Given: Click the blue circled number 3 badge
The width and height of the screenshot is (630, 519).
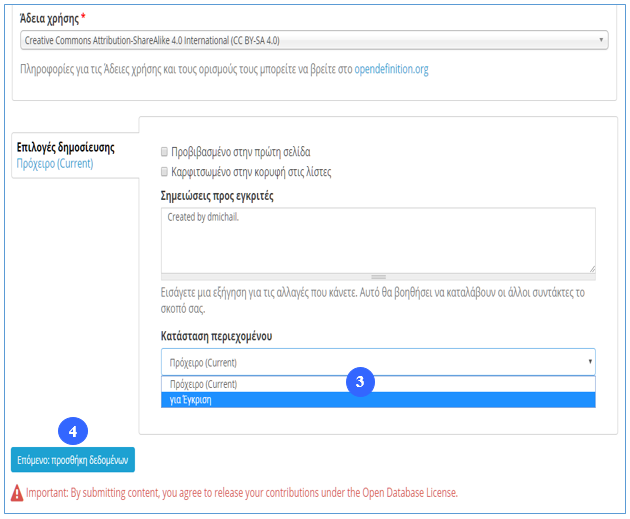Looking at the screenshot, I should [360, 382].
